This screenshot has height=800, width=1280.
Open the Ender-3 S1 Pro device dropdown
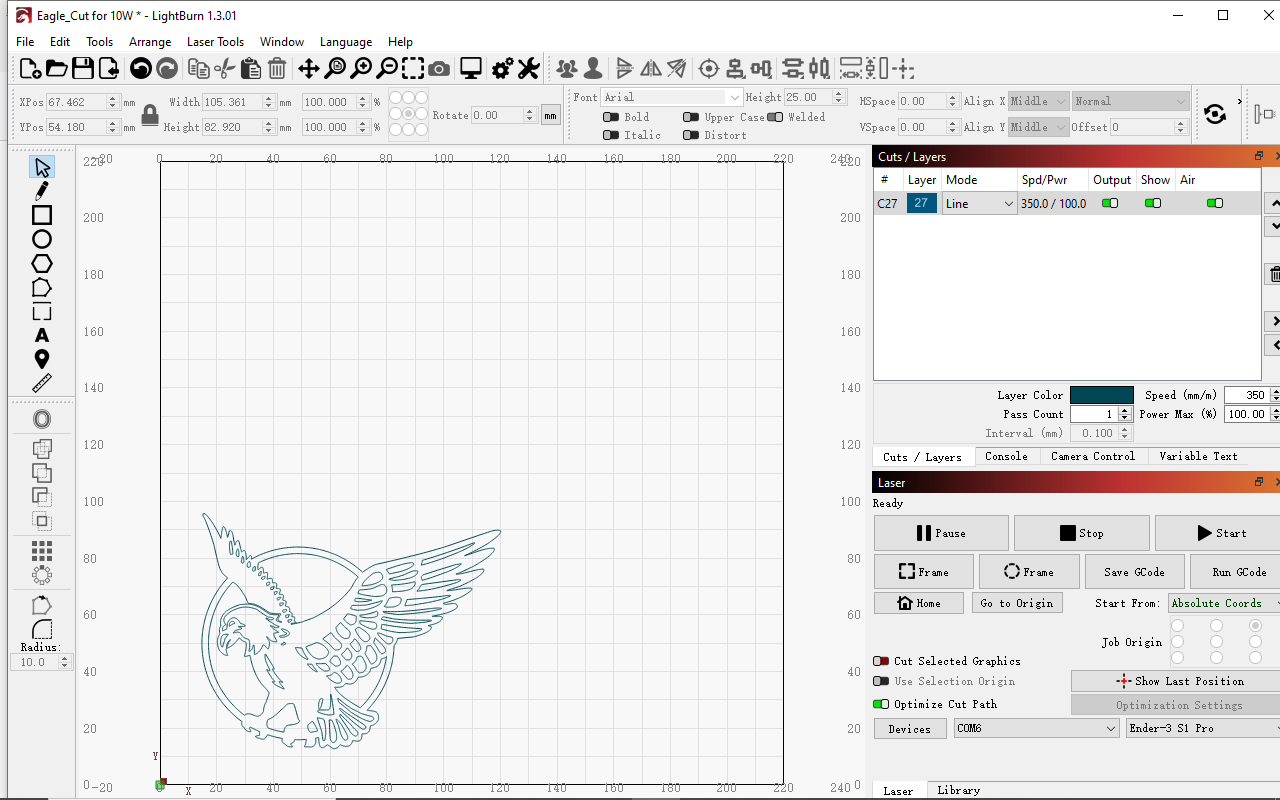(1203, 728)
